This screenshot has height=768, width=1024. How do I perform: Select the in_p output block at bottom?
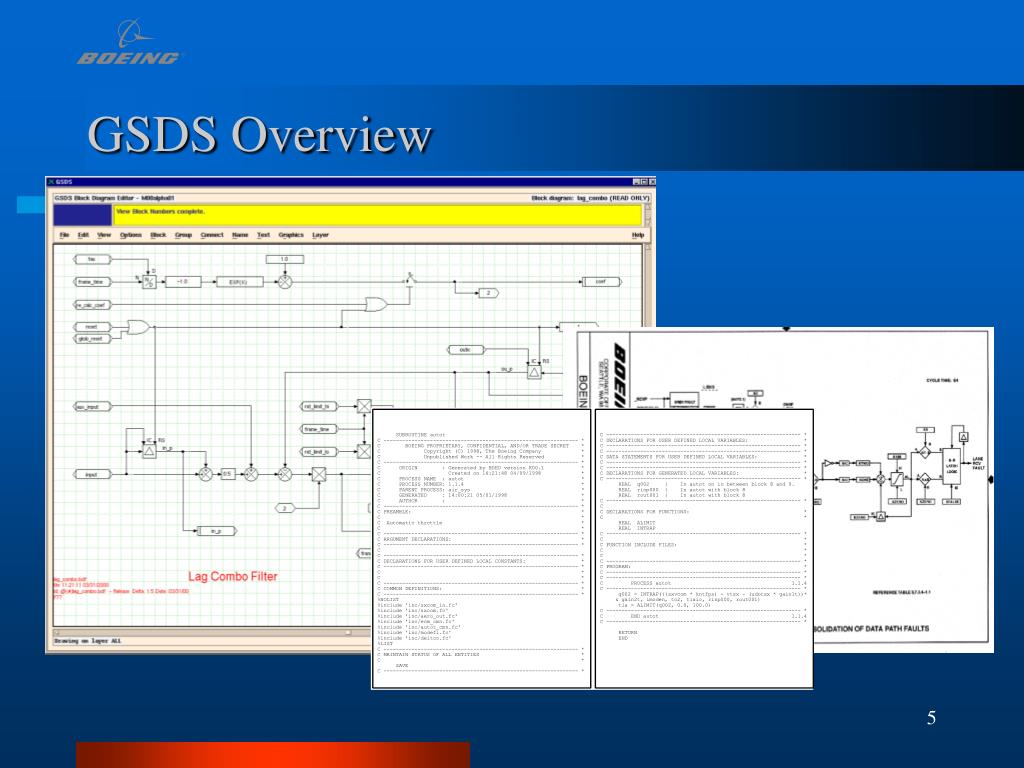[216, 531]
